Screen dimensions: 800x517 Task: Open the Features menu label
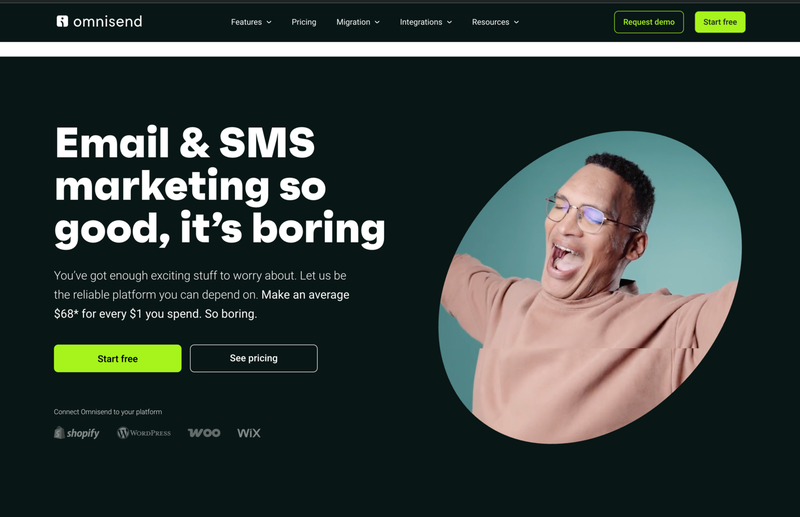pyautogui.click(x=246, y=22)
